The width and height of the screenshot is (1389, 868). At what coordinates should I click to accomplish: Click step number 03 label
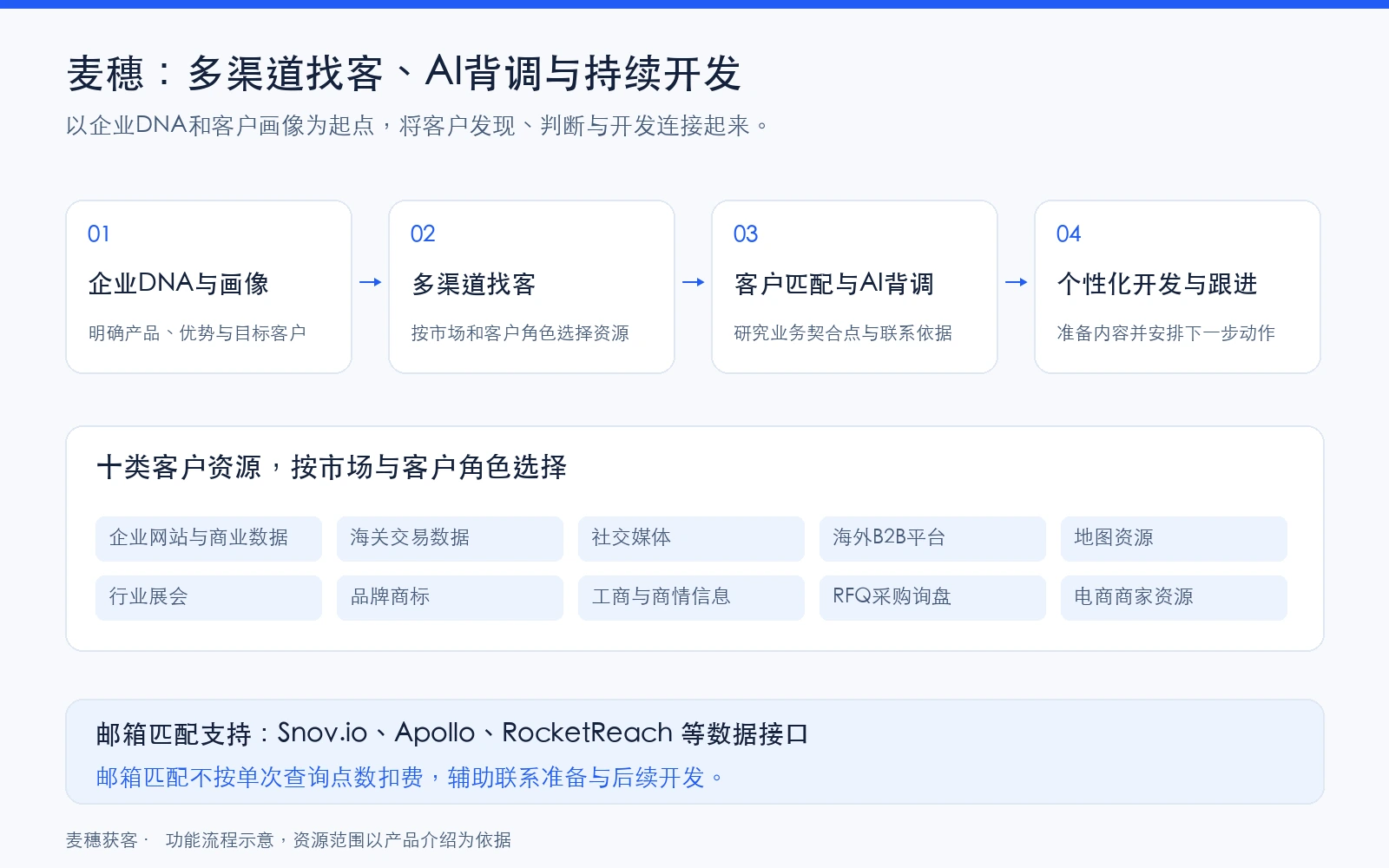click(x=746, y=233)
